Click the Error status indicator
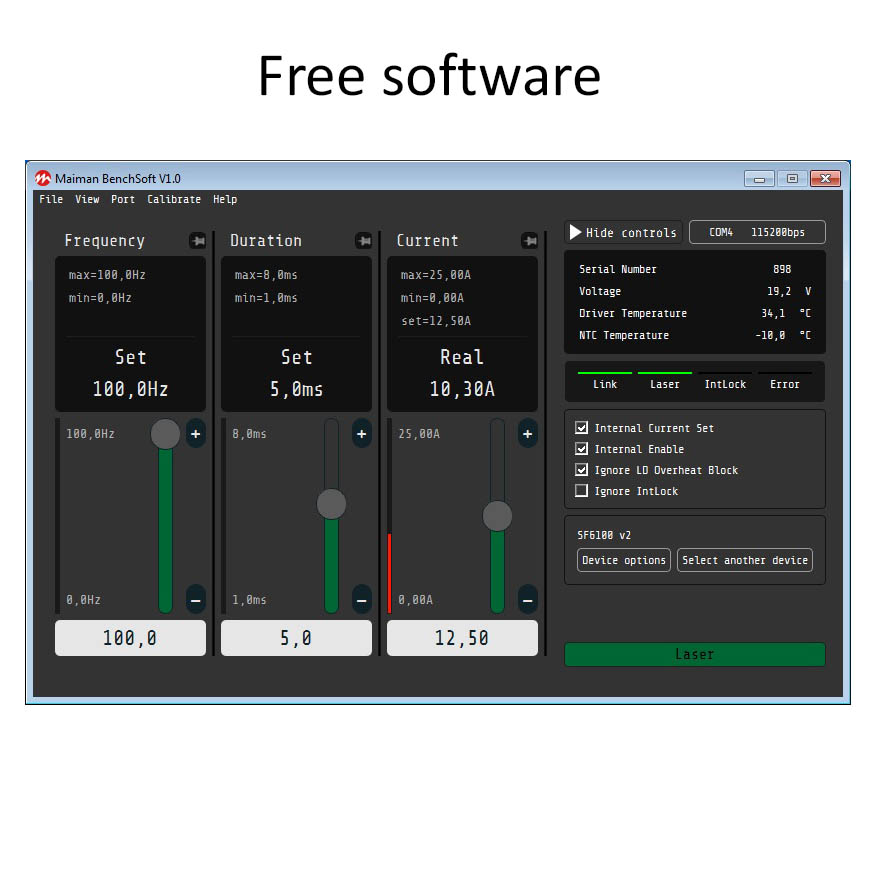The height and width of the screenshot is (874, 874). click(x=784, y=381)
